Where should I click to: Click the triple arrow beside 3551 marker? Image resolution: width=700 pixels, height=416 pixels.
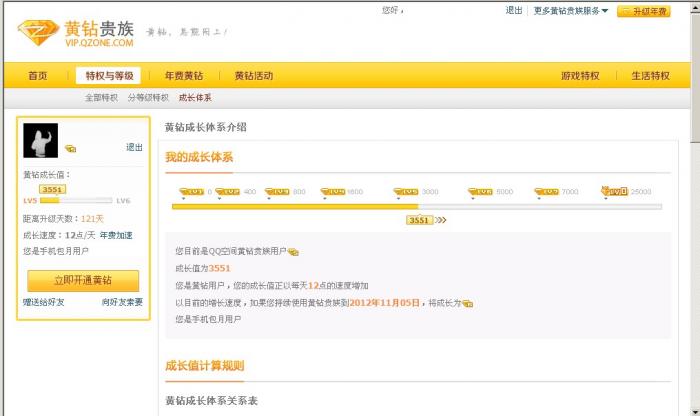click(441, 220)
